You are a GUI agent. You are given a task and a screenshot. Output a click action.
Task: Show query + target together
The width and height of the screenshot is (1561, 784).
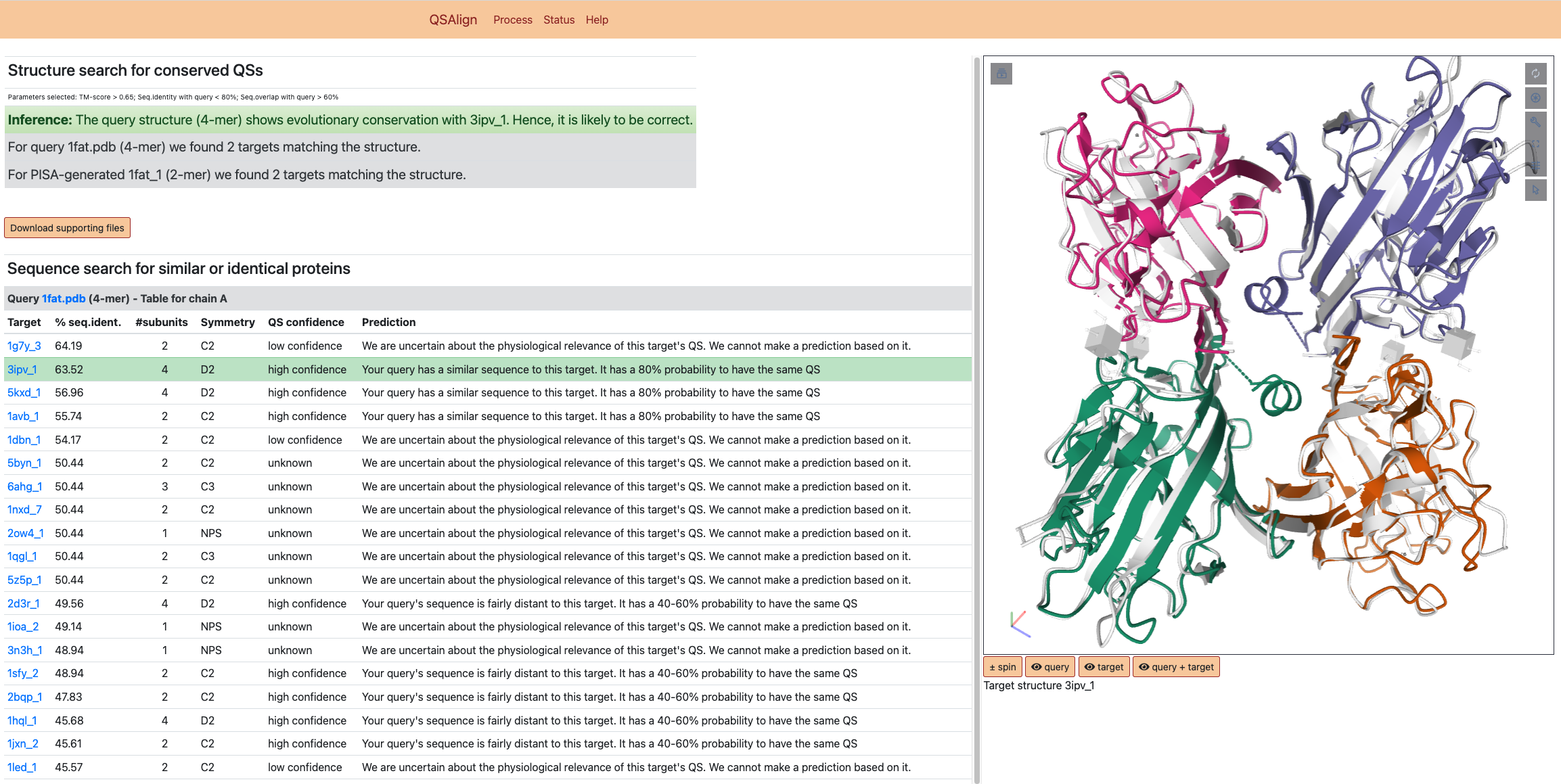tap(1176, 667)
